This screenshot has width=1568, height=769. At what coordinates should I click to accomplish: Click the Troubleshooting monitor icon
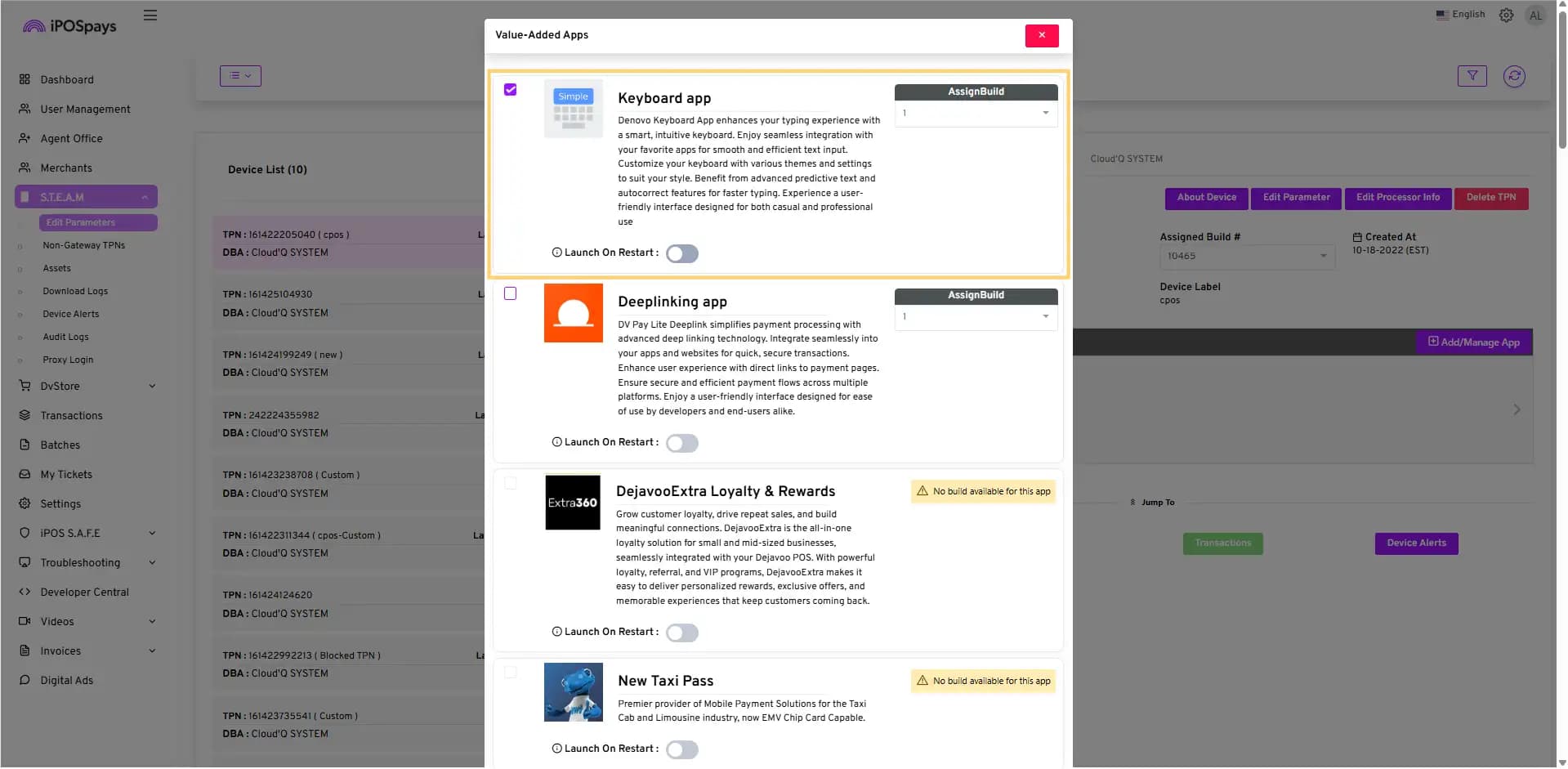coord(25,562)
